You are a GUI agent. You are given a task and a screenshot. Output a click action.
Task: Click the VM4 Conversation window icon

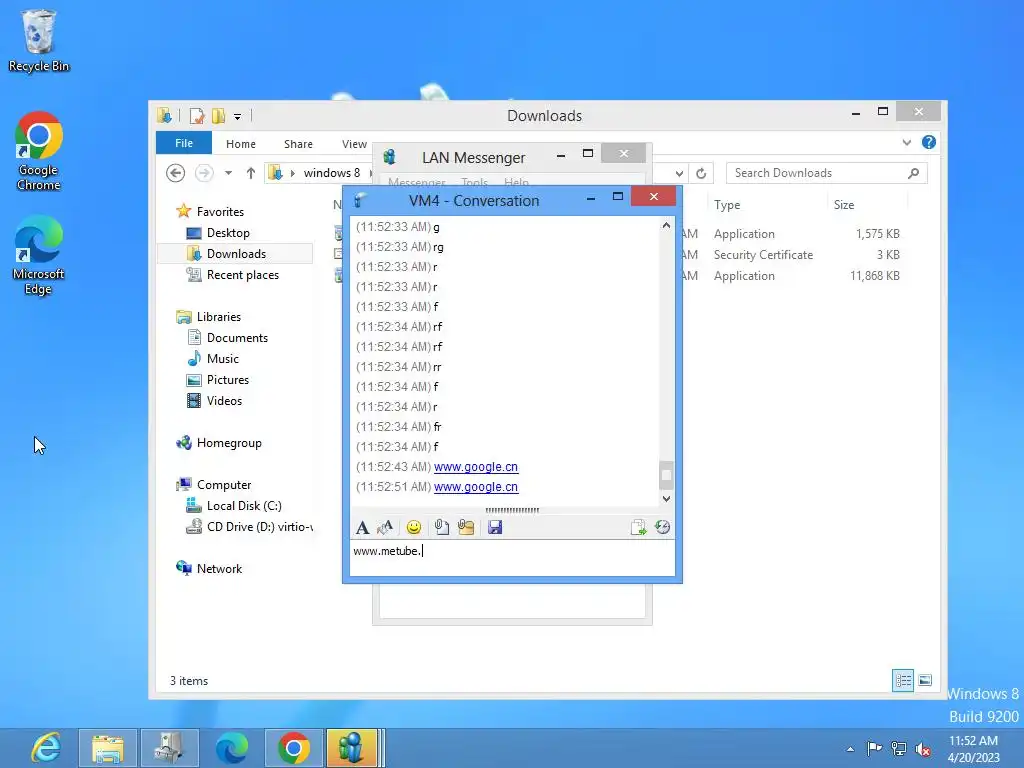360,200
